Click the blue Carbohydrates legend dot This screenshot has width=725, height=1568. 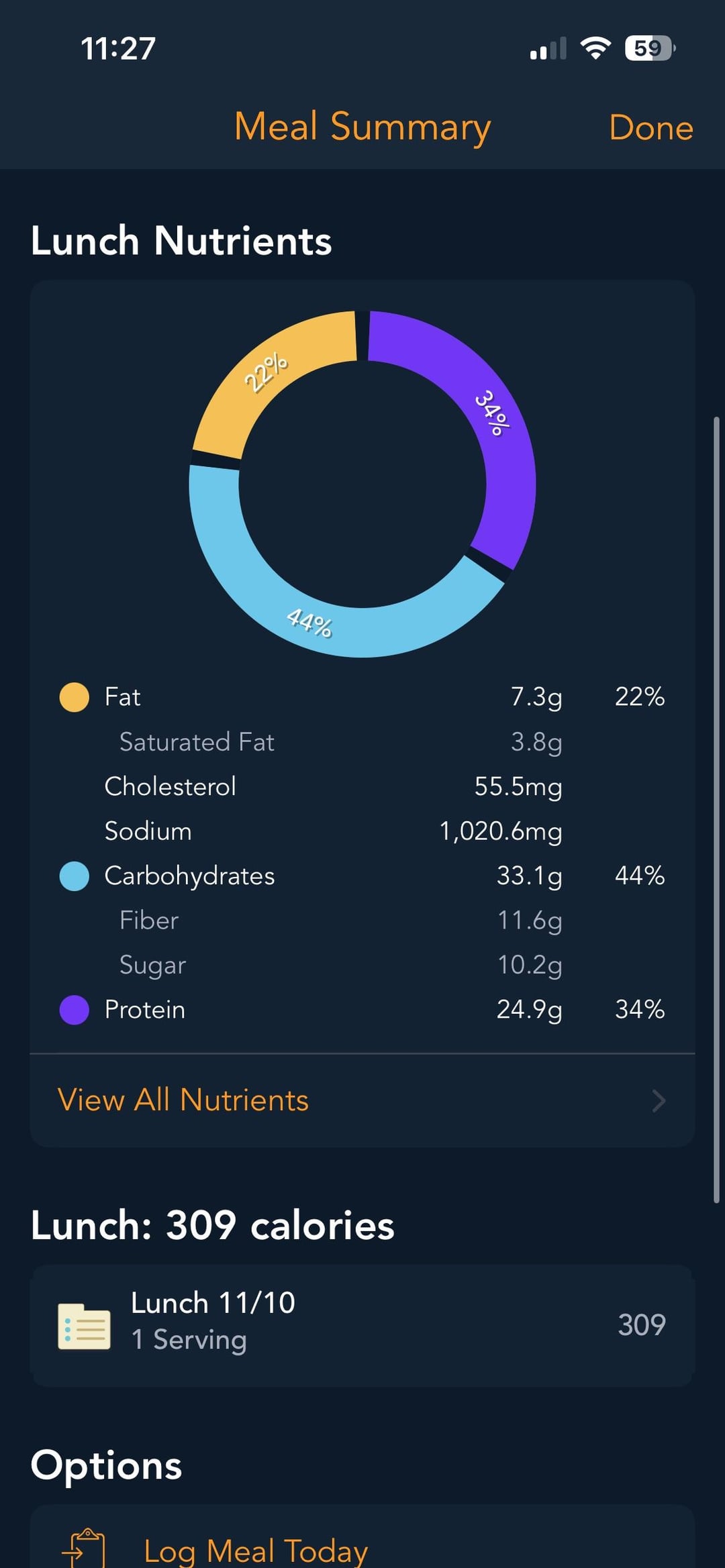click(x=75, y=876)
